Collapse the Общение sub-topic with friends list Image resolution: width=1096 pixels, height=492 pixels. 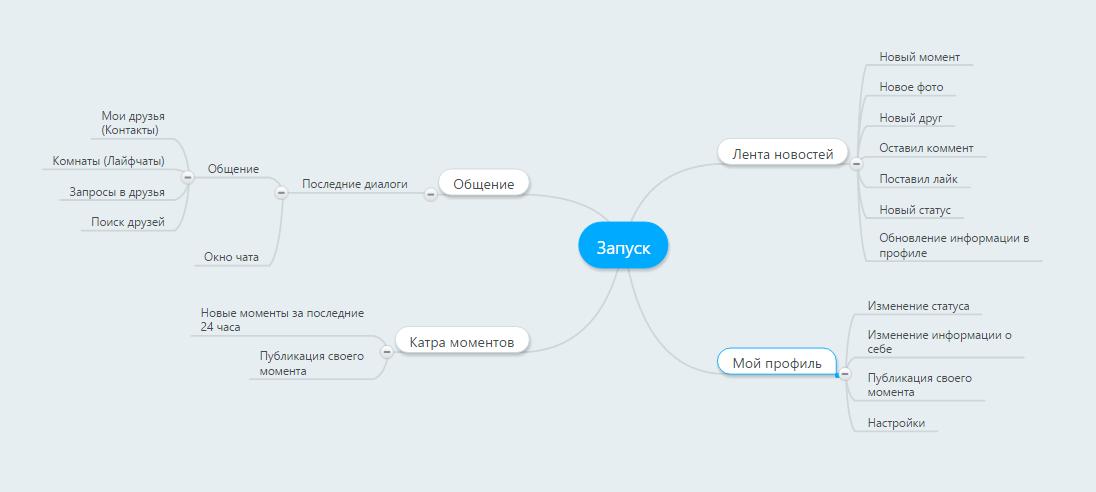(187, 178)
